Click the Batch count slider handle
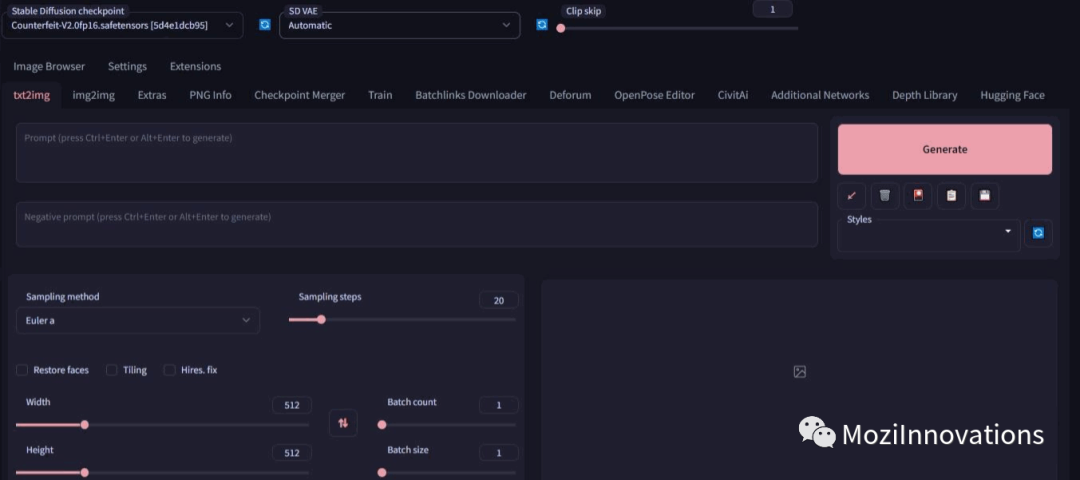This screenshot has height=480, width=1080. 382,425
